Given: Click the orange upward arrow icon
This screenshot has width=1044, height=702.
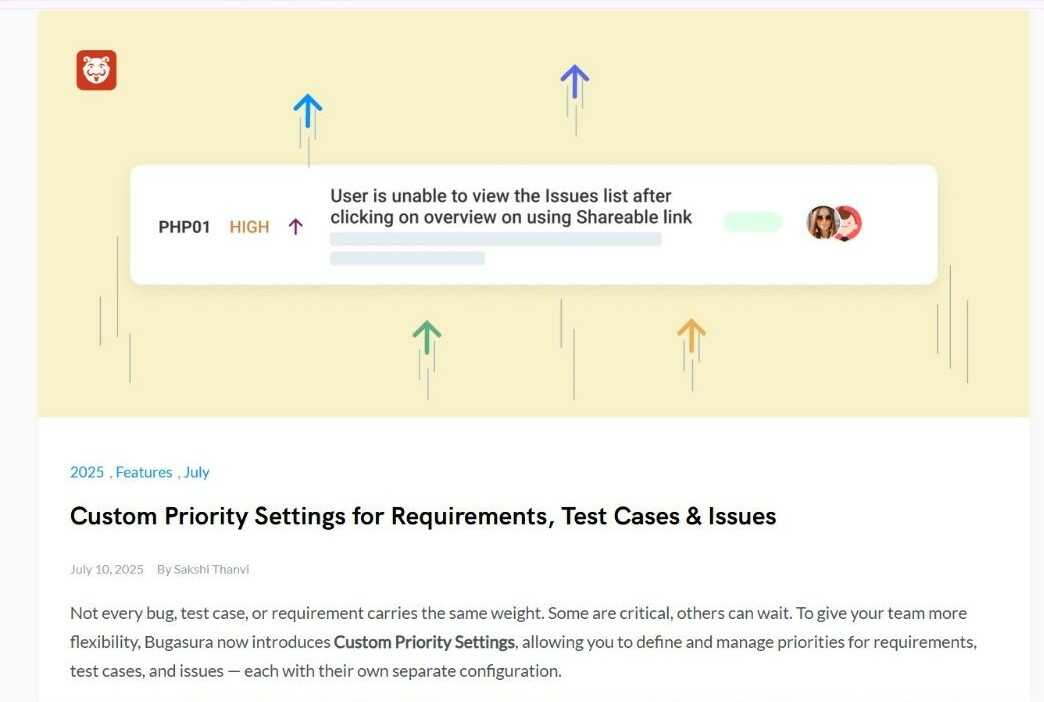Looking at the screenshot, I should click(x=691, y=334).
